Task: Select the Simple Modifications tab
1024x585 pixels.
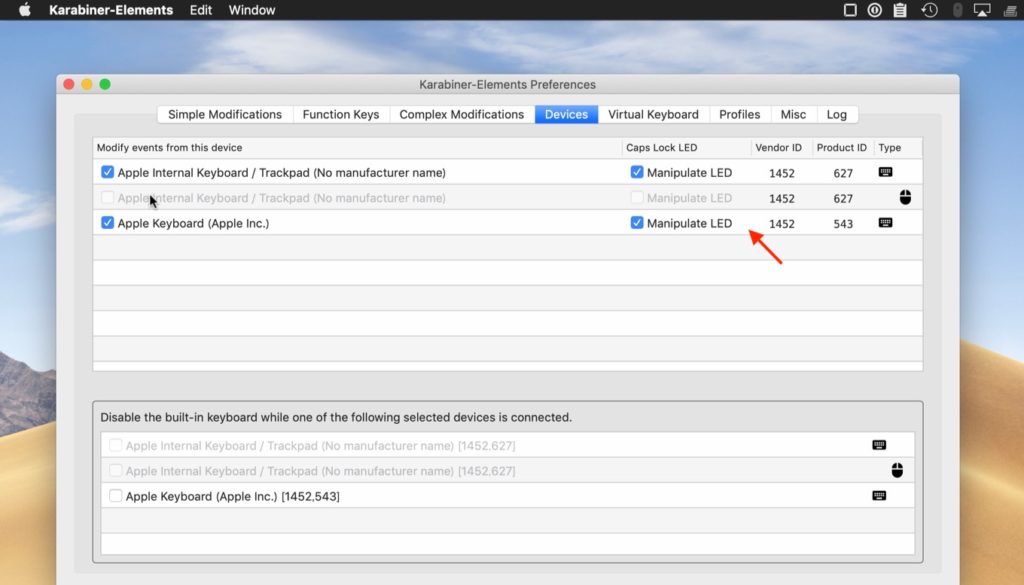Action: point(225,114)
